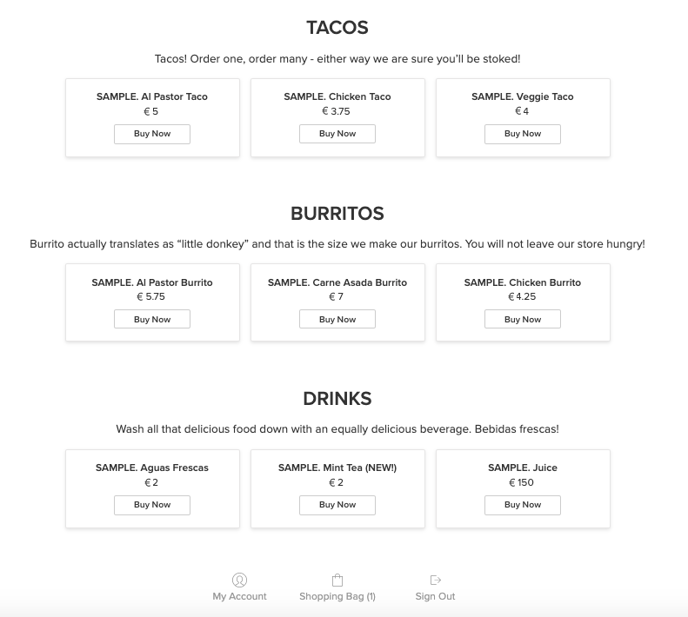This screenshot has height=617, width=688.
Task: Open the Shopping Bag icon
Action: coord(337,580)
